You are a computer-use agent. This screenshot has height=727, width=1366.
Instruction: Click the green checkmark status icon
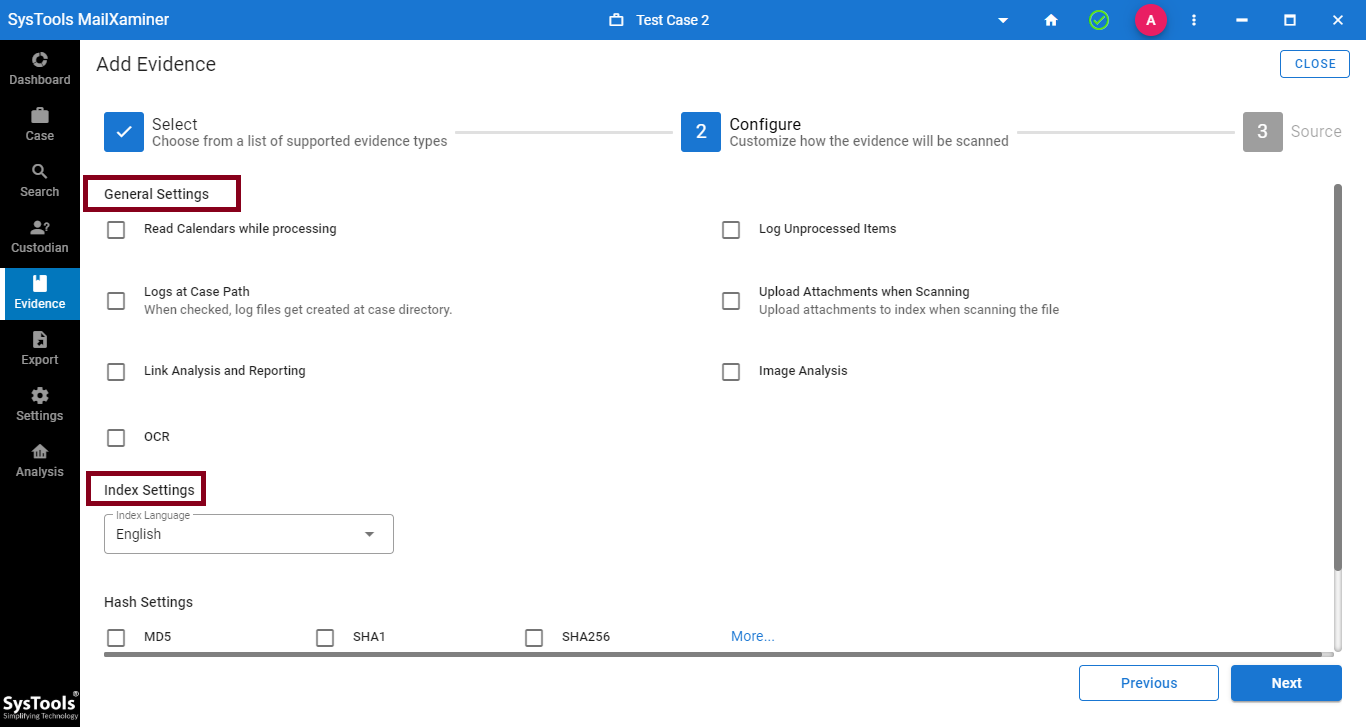pos(1099,20)
